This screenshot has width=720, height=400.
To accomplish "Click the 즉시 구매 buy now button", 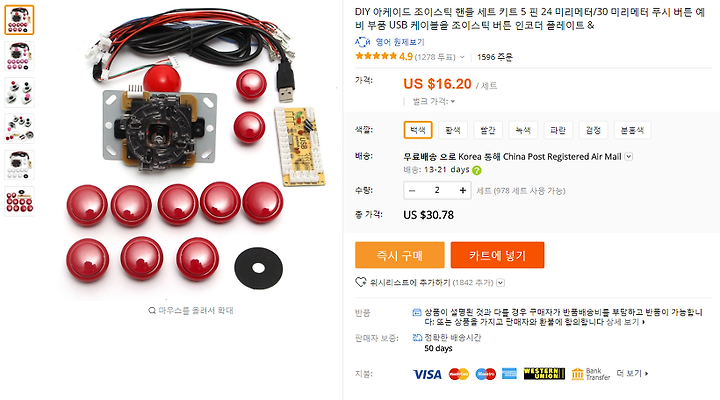I will [x=399, y=255].
